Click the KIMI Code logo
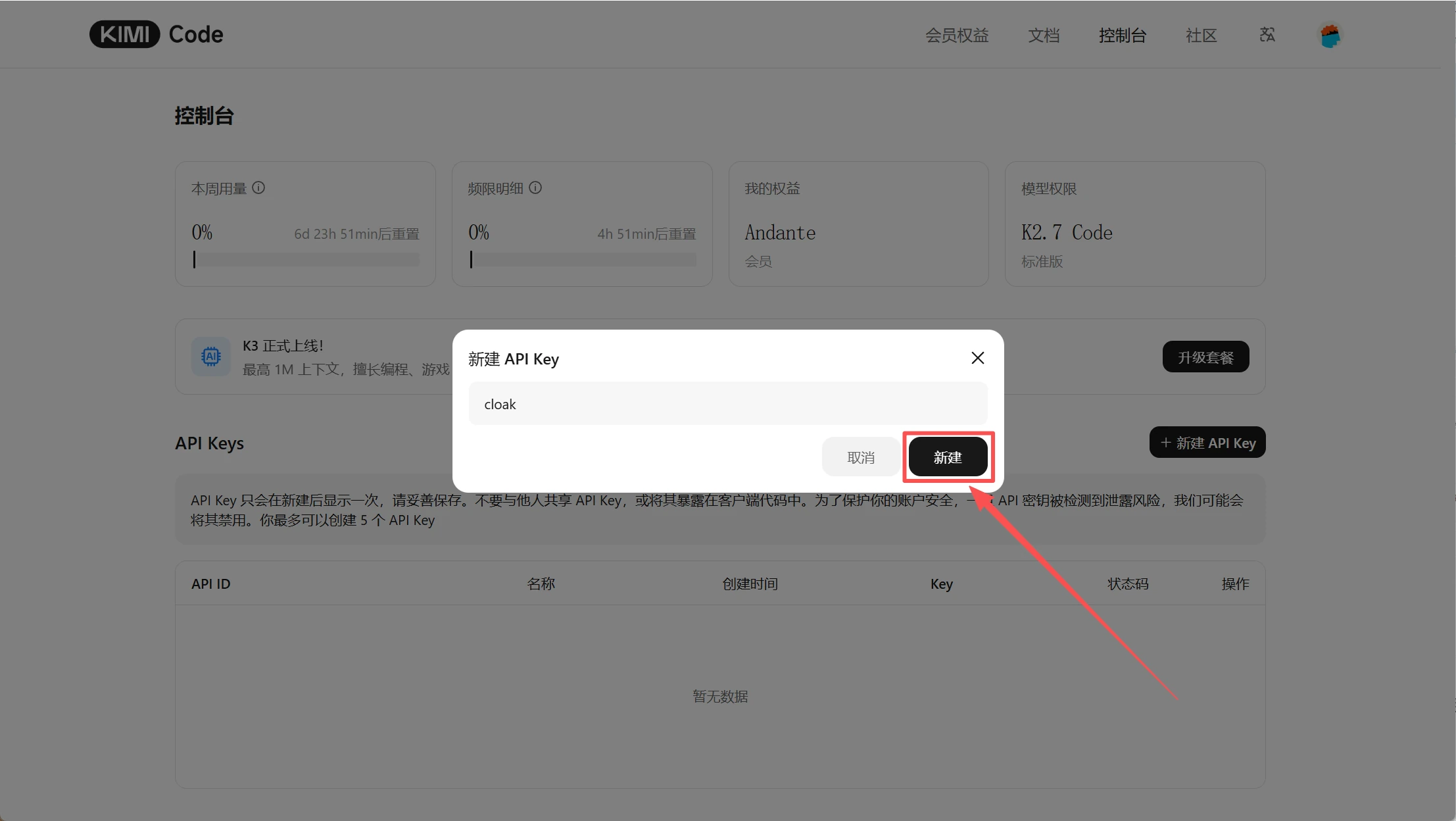 click(x=156, y=34)
